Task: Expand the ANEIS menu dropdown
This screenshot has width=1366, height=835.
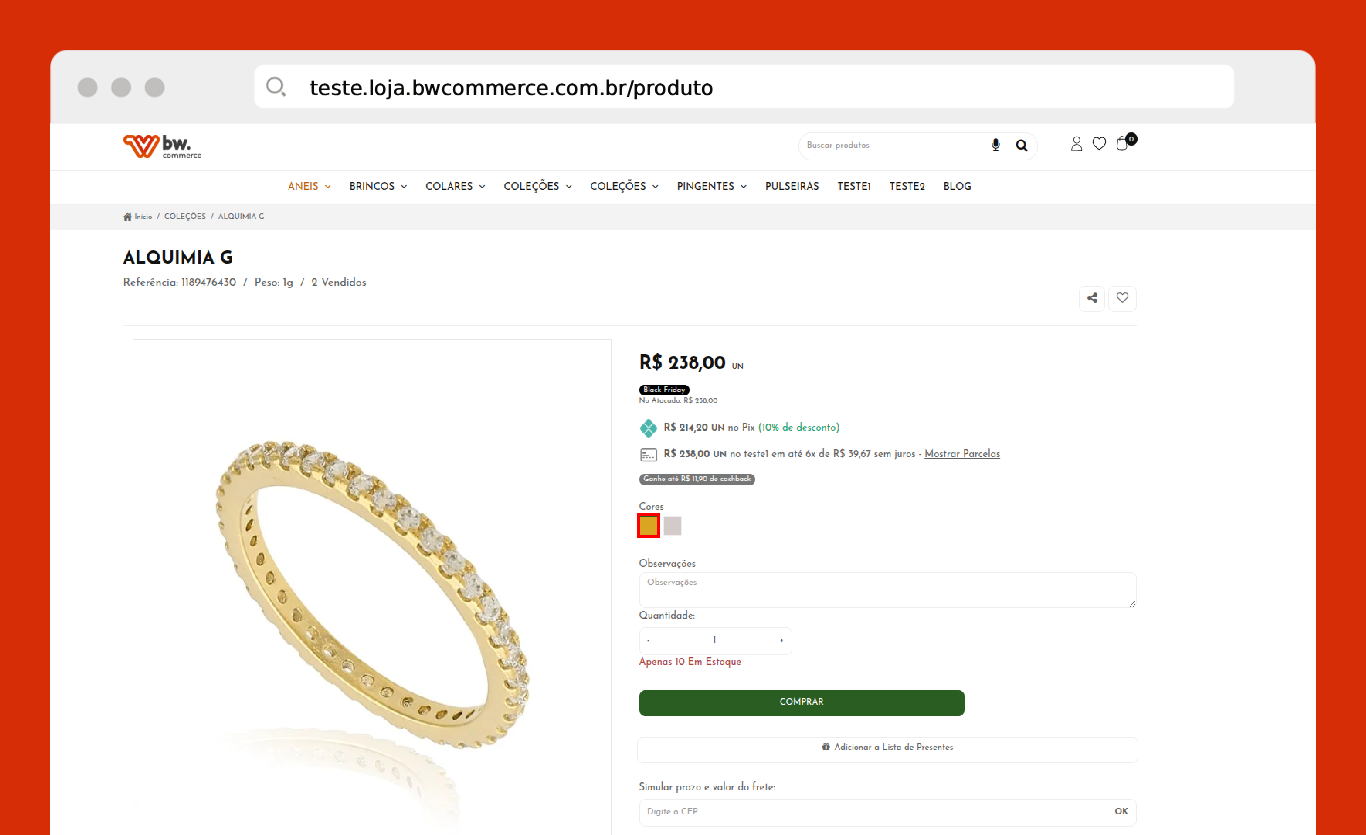Action: (x=309, y=187)
